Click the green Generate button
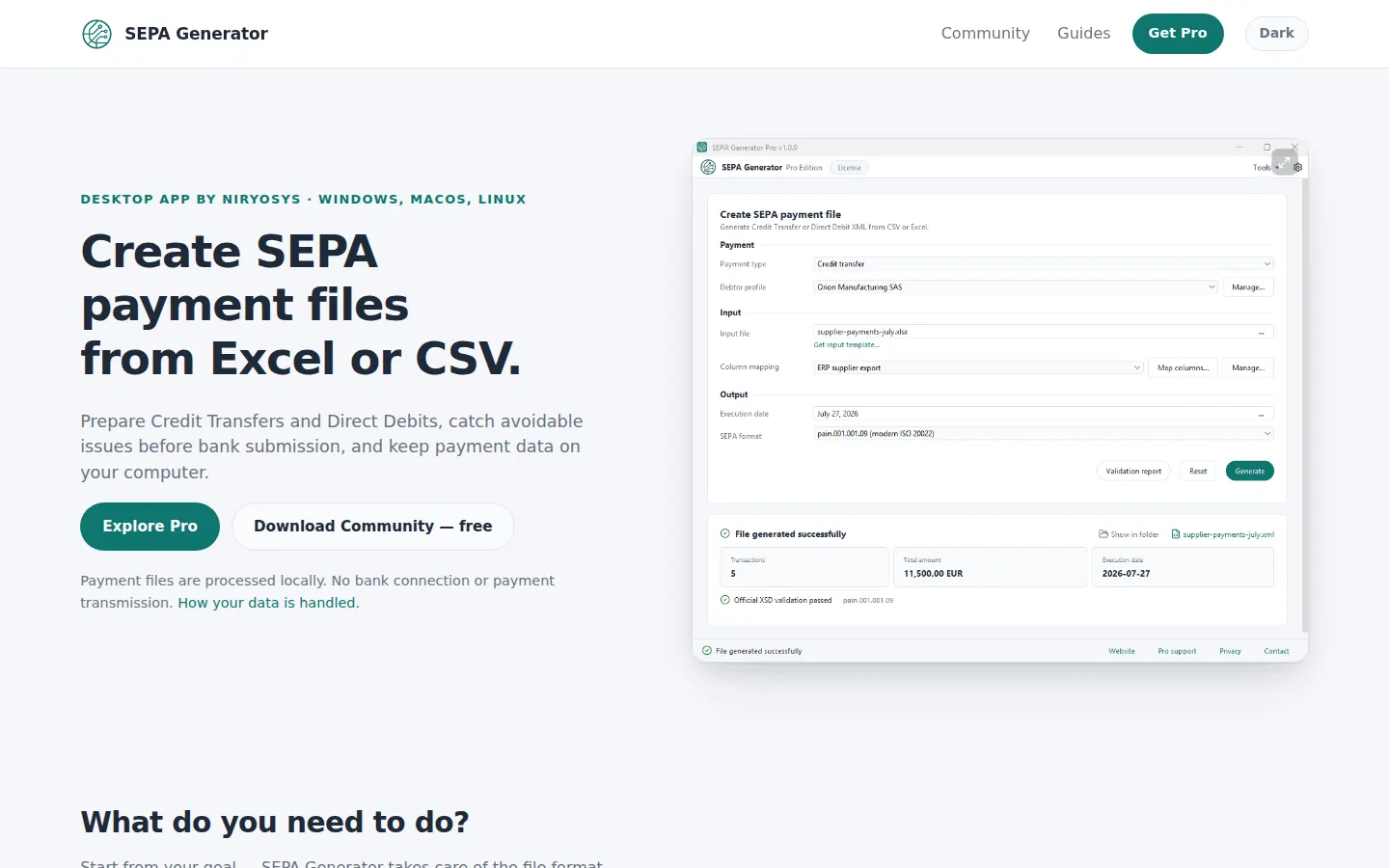Viewport: 1389px width, 868px height. (1249, 471)
